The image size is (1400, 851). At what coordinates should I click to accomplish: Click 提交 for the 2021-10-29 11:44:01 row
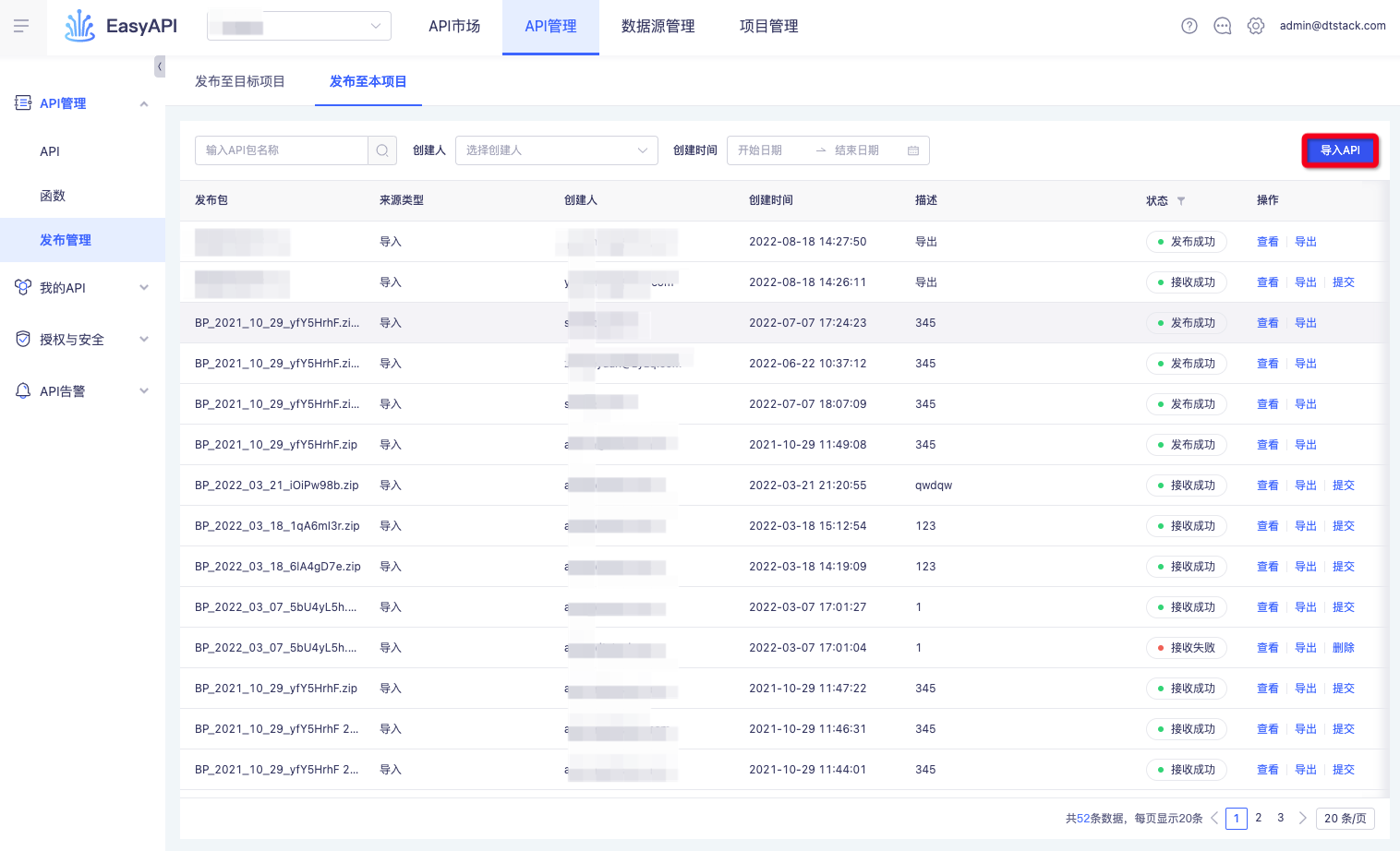1344,770
